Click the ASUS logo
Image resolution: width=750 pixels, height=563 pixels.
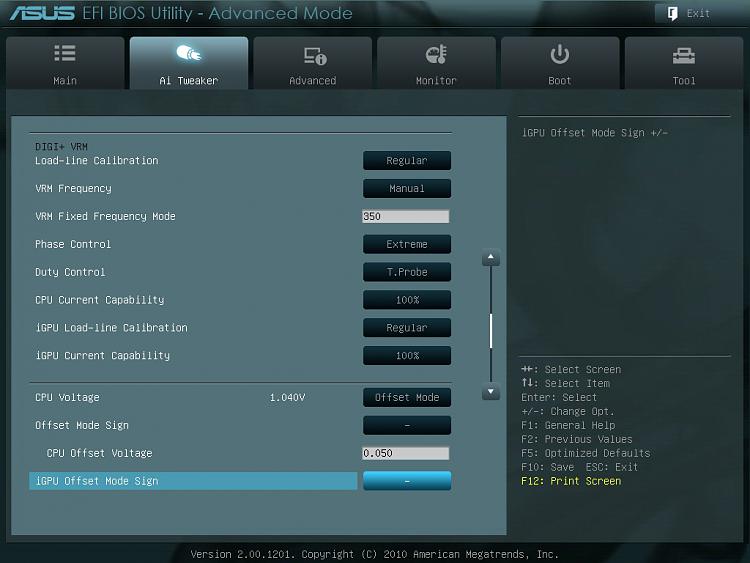click(42, 13)
